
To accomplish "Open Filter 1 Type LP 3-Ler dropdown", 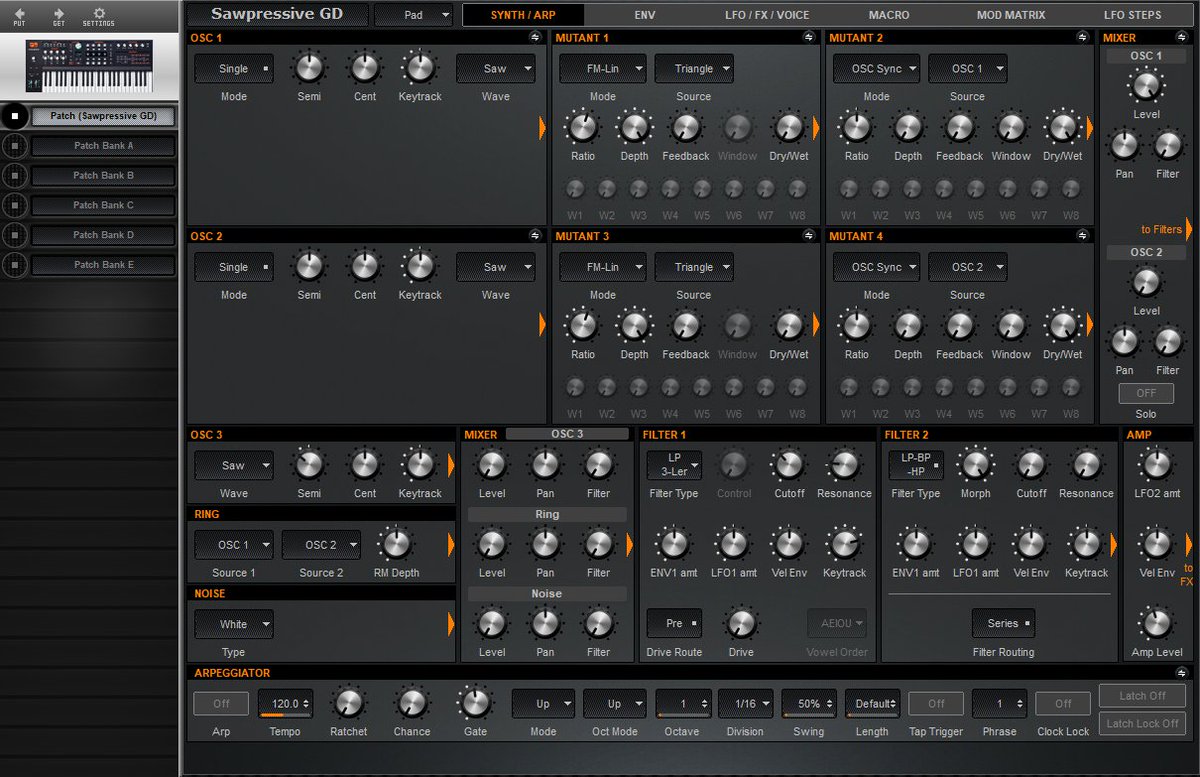I will 674,465.
